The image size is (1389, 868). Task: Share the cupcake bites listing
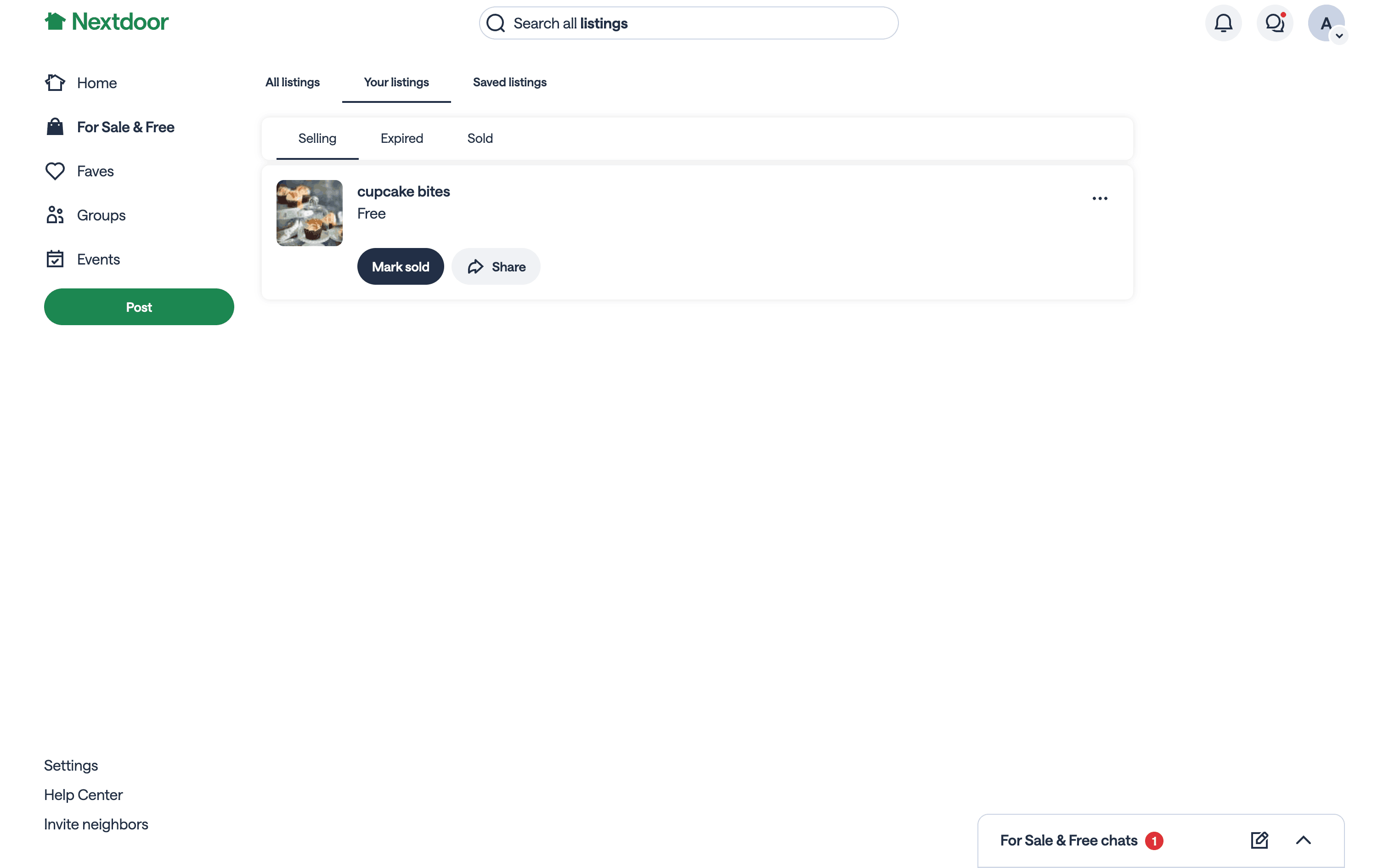pyautogui.click(x=496, y=266)
